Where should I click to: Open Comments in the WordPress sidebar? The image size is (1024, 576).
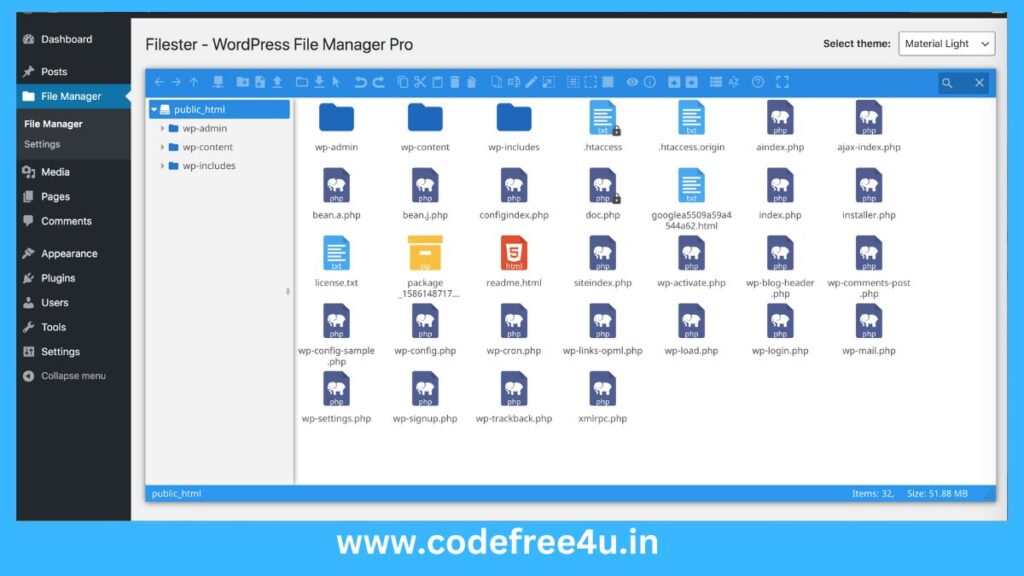(x=66, y=221)
